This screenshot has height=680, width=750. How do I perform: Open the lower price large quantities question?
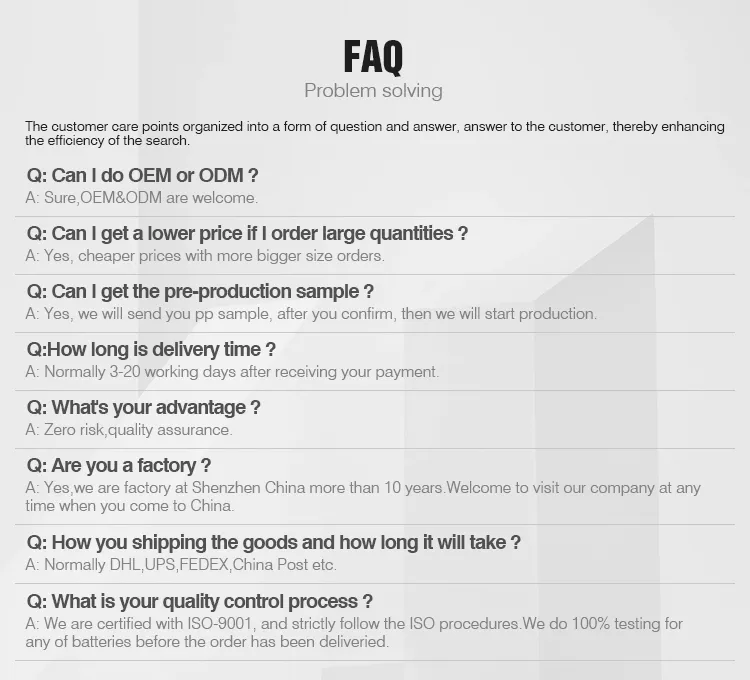tap(247, 234)
